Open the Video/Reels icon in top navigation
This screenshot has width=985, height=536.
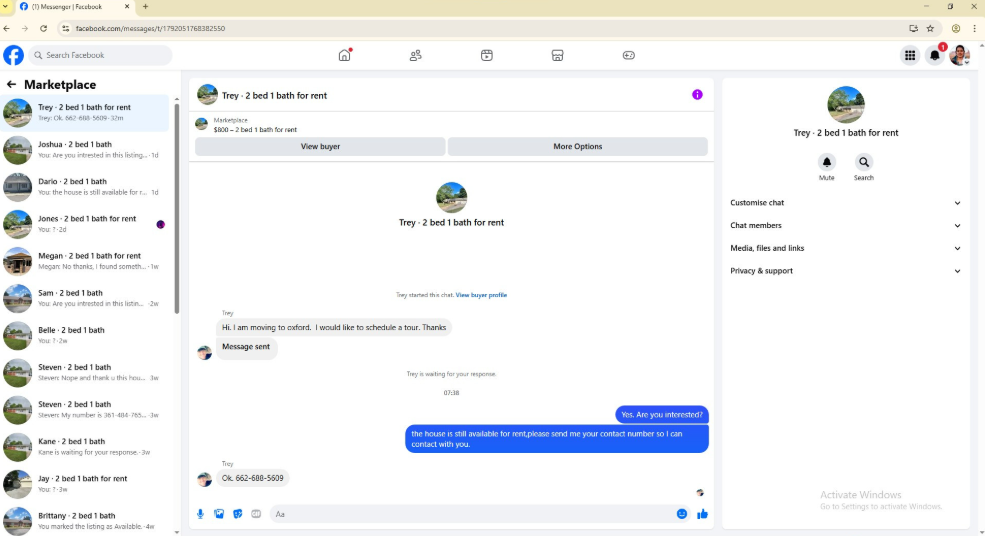point(487,55)
